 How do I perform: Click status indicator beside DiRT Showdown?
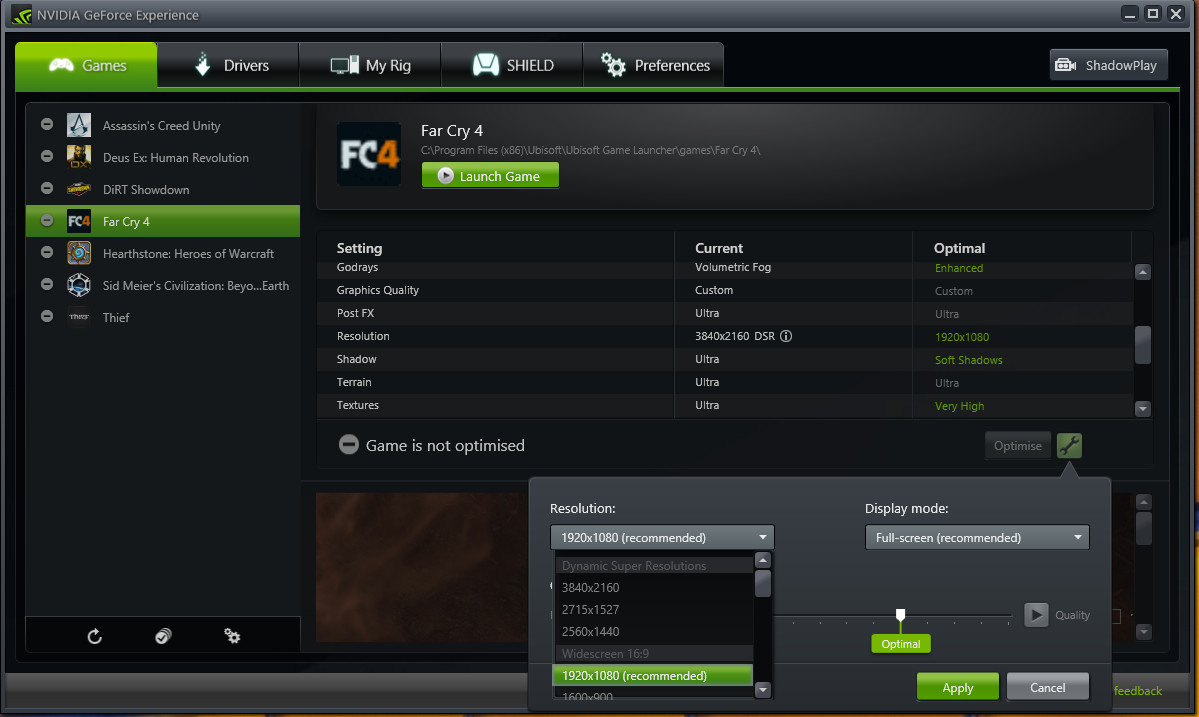pos(47,188)
